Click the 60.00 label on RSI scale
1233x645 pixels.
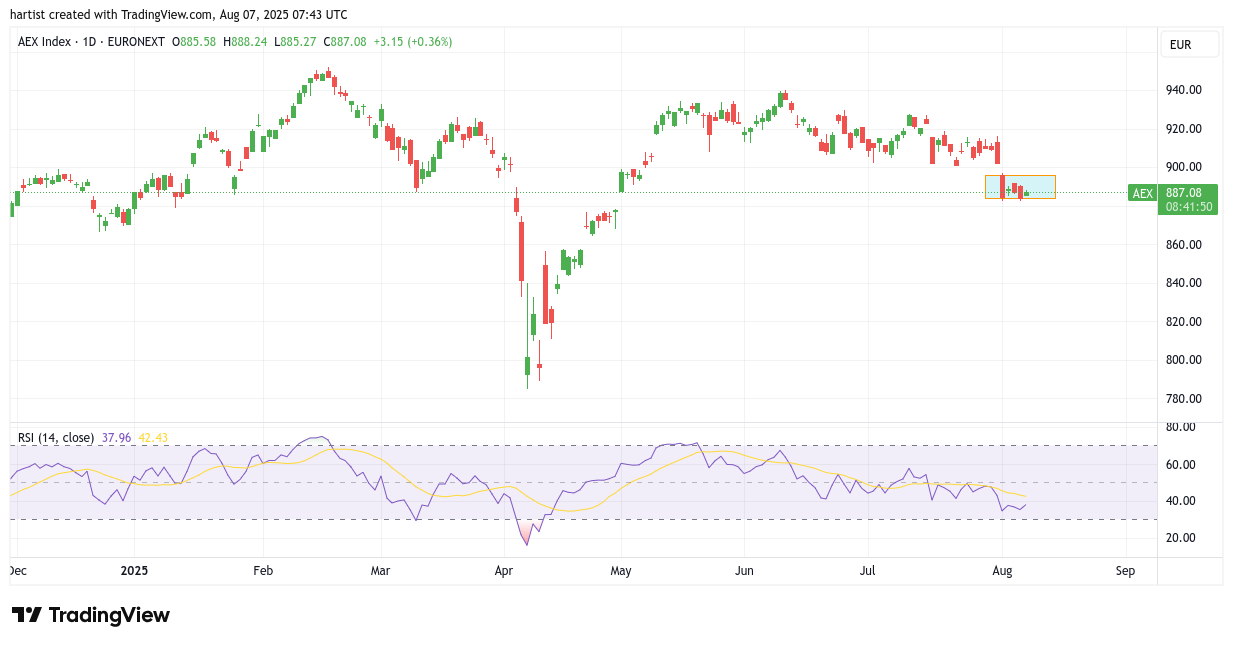(1181, 465)
